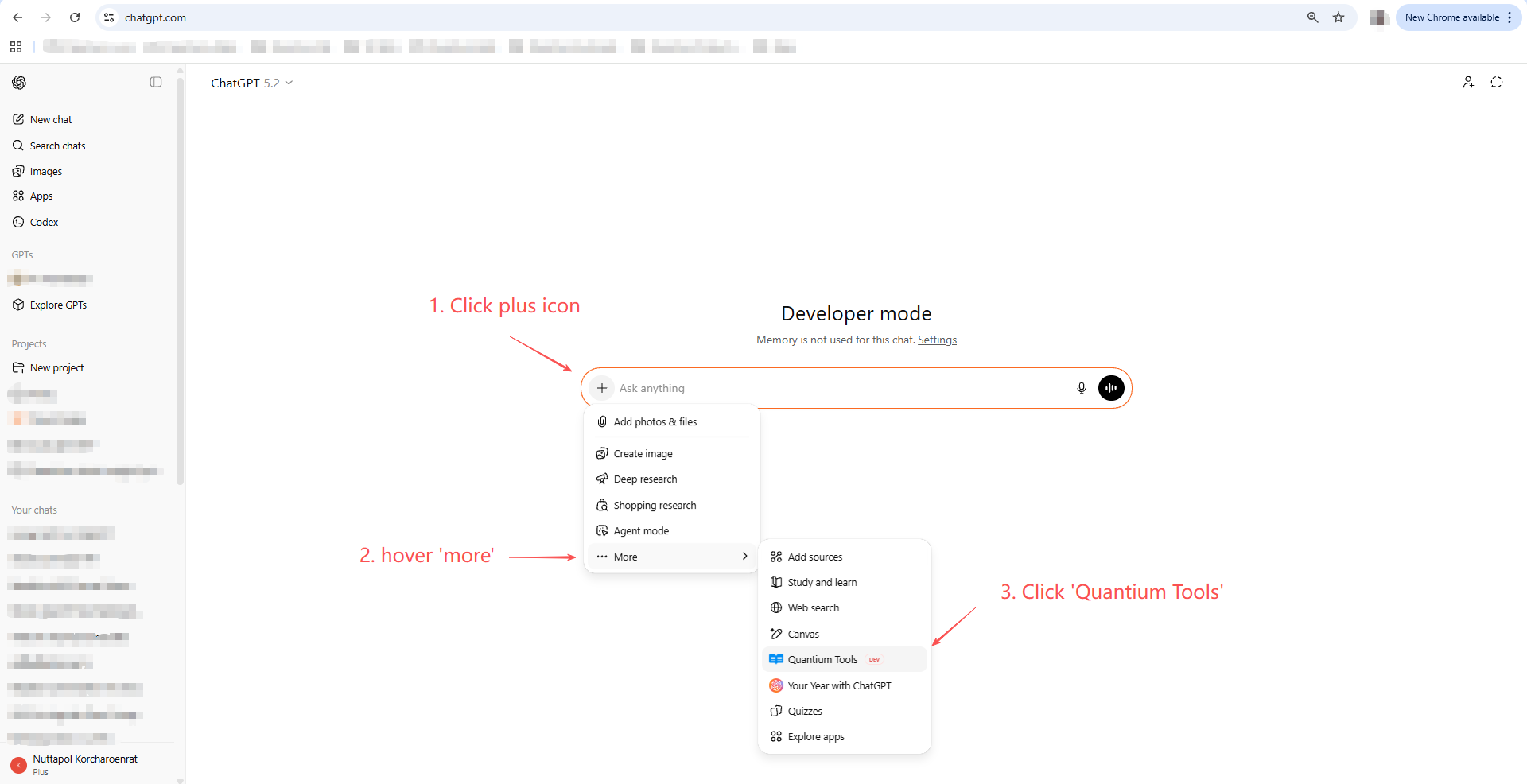Screen dimensions: 1527x784
Task: Click the Quantium Tools blue app icon
Action: [x=776, y=659]
